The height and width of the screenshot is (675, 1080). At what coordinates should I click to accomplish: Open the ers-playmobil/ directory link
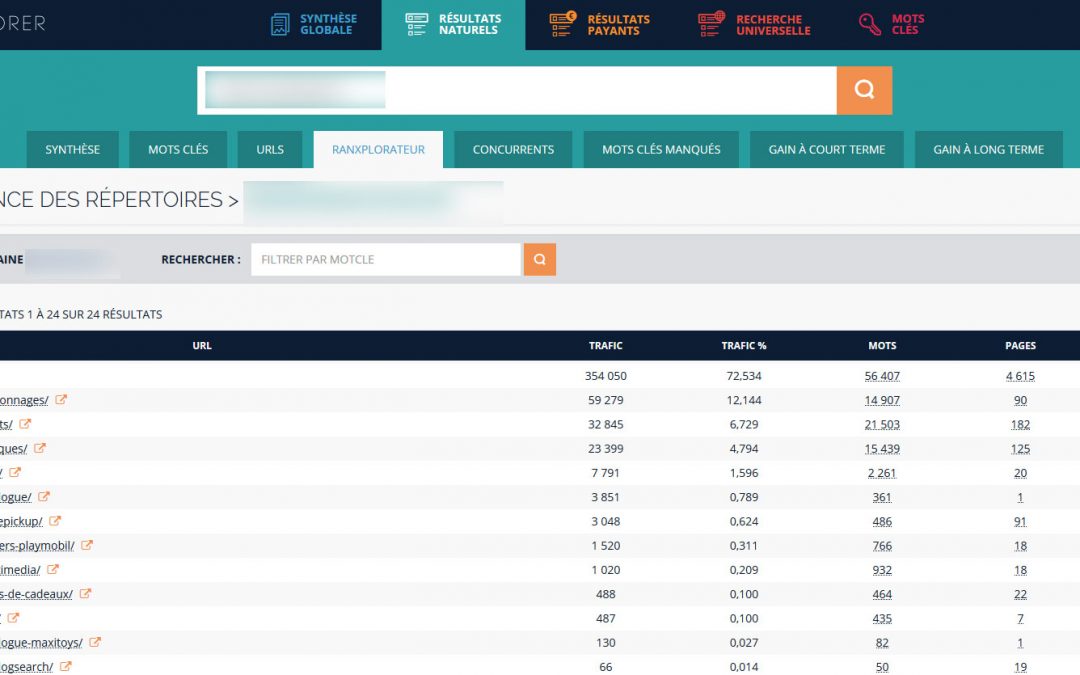point(37,546)
